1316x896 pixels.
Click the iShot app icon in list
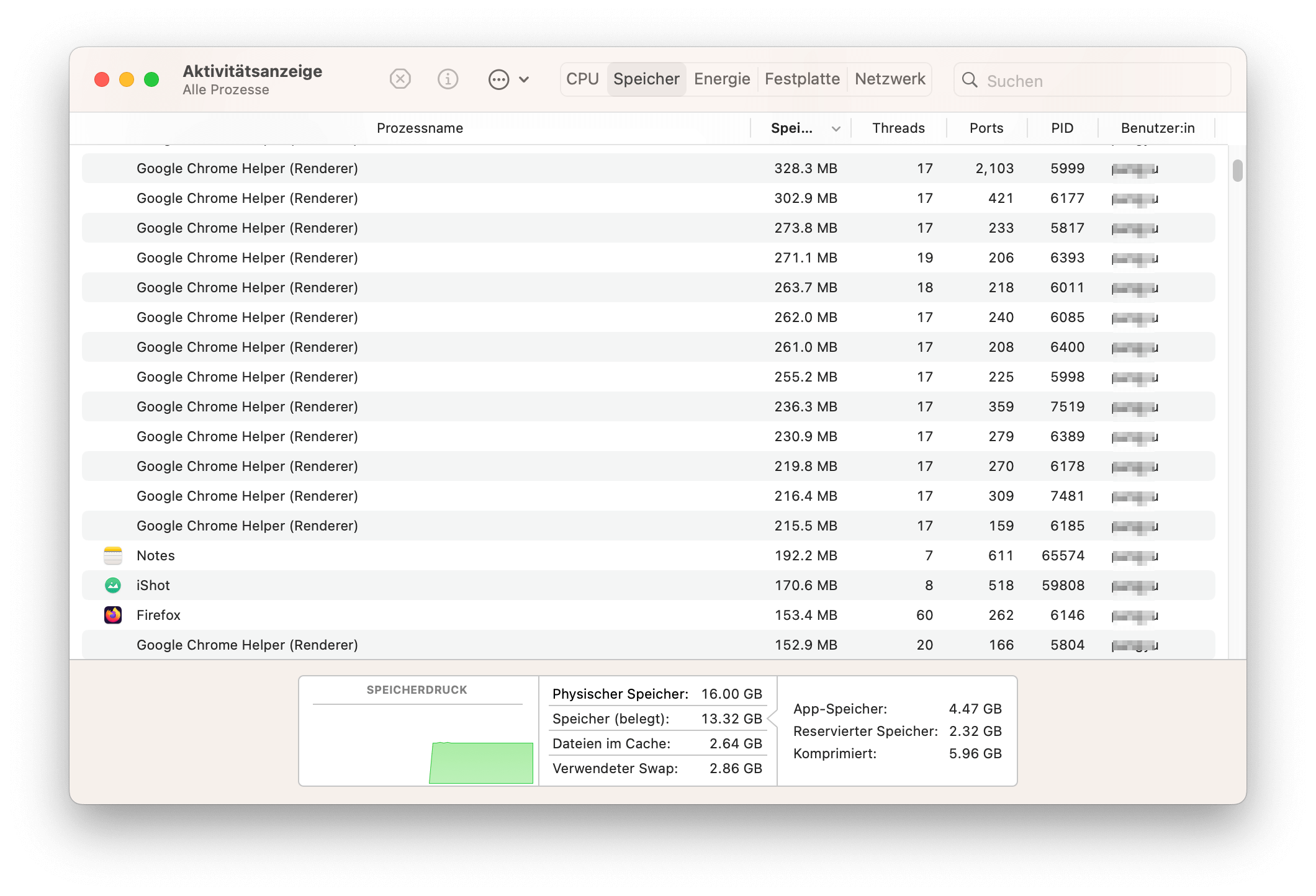click(113, 585)
